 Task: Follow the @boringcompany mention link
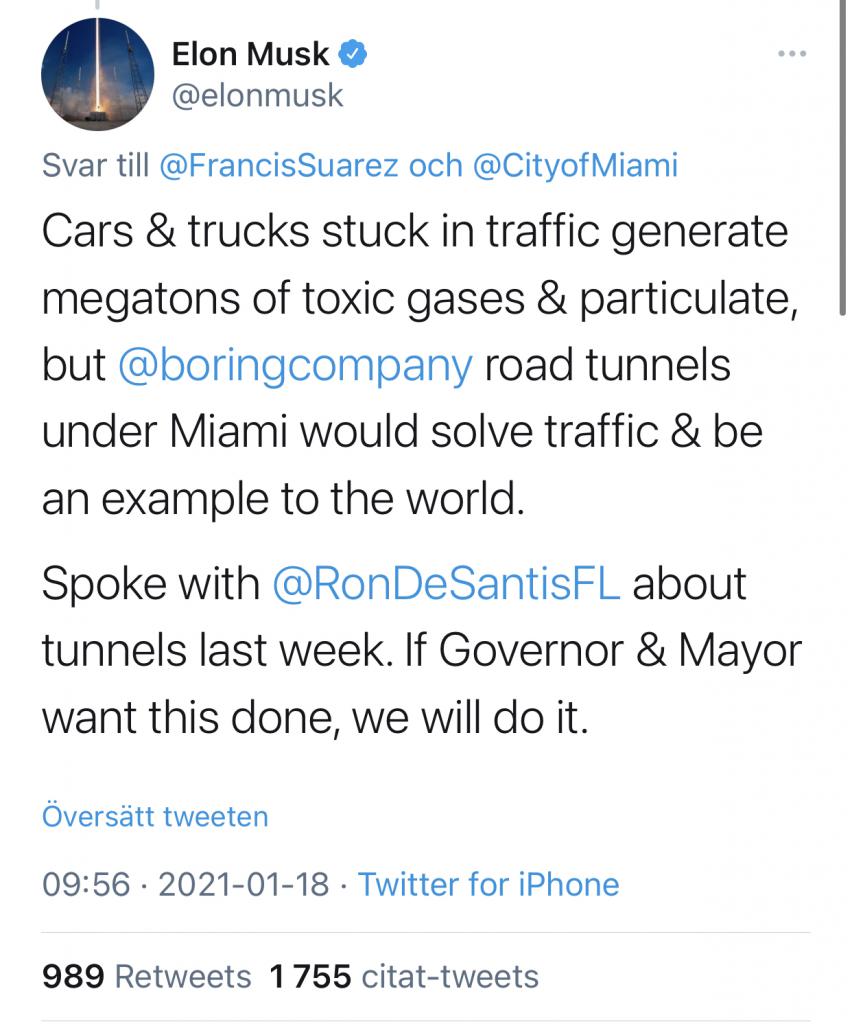click(295, 366)
